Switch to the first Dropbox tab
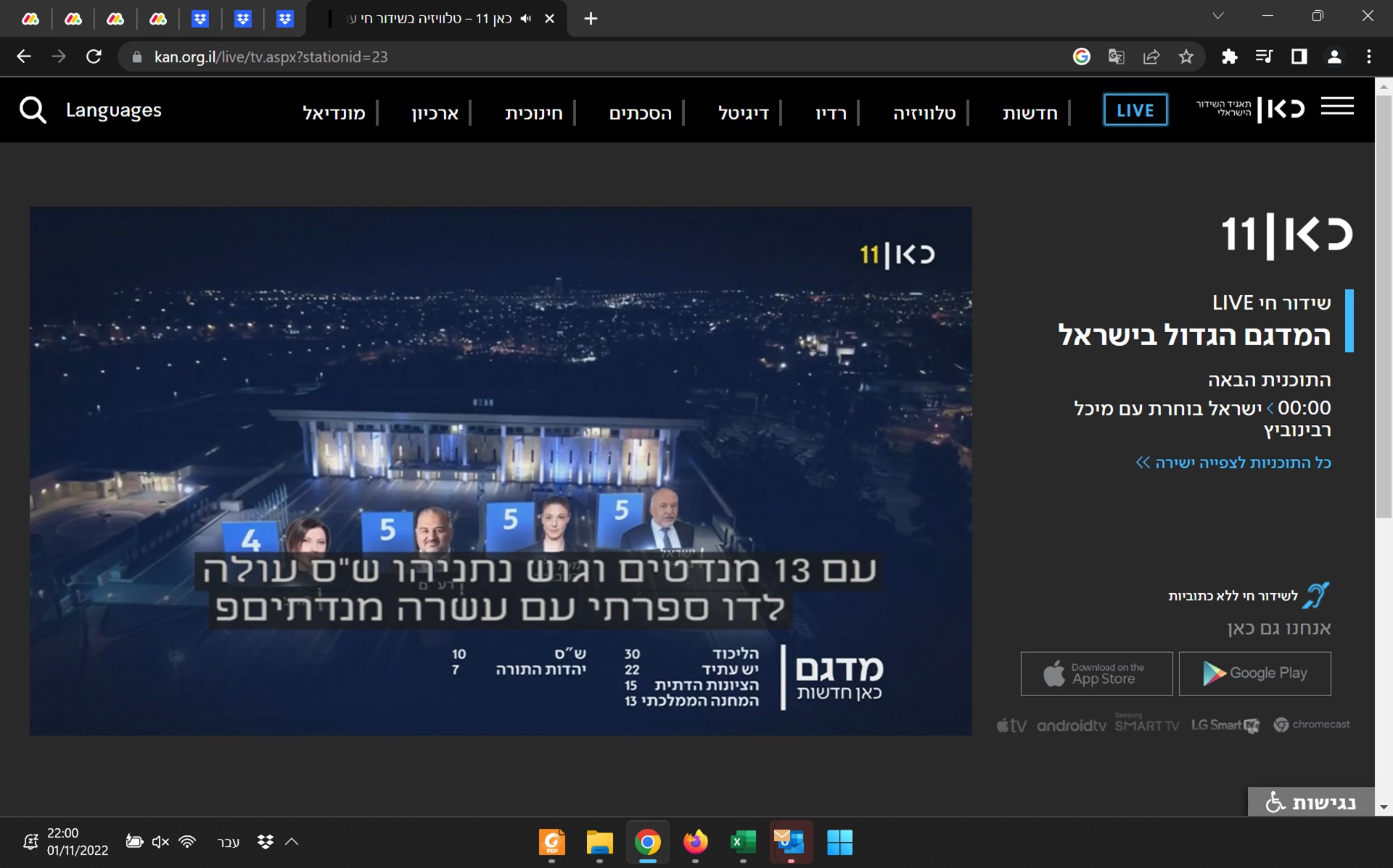Viewport: 1393px width, 868px height. pos(200,19)
